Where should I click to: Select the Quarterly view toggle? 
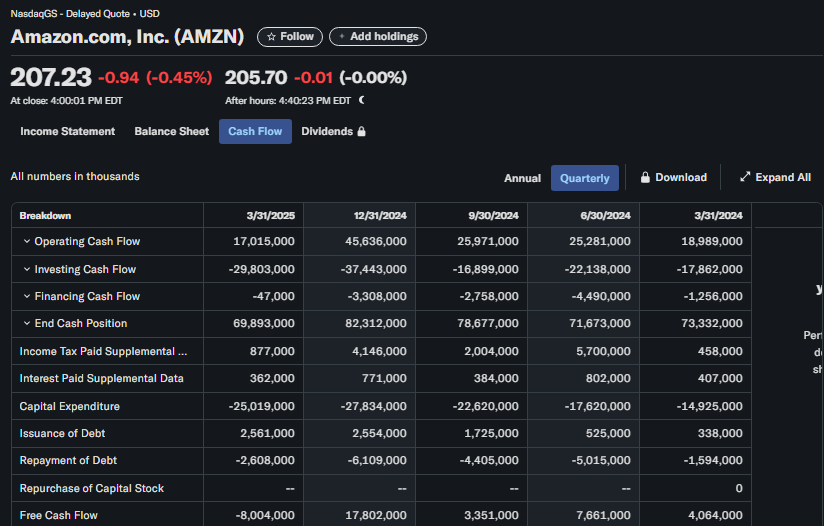tap(584, 178)
